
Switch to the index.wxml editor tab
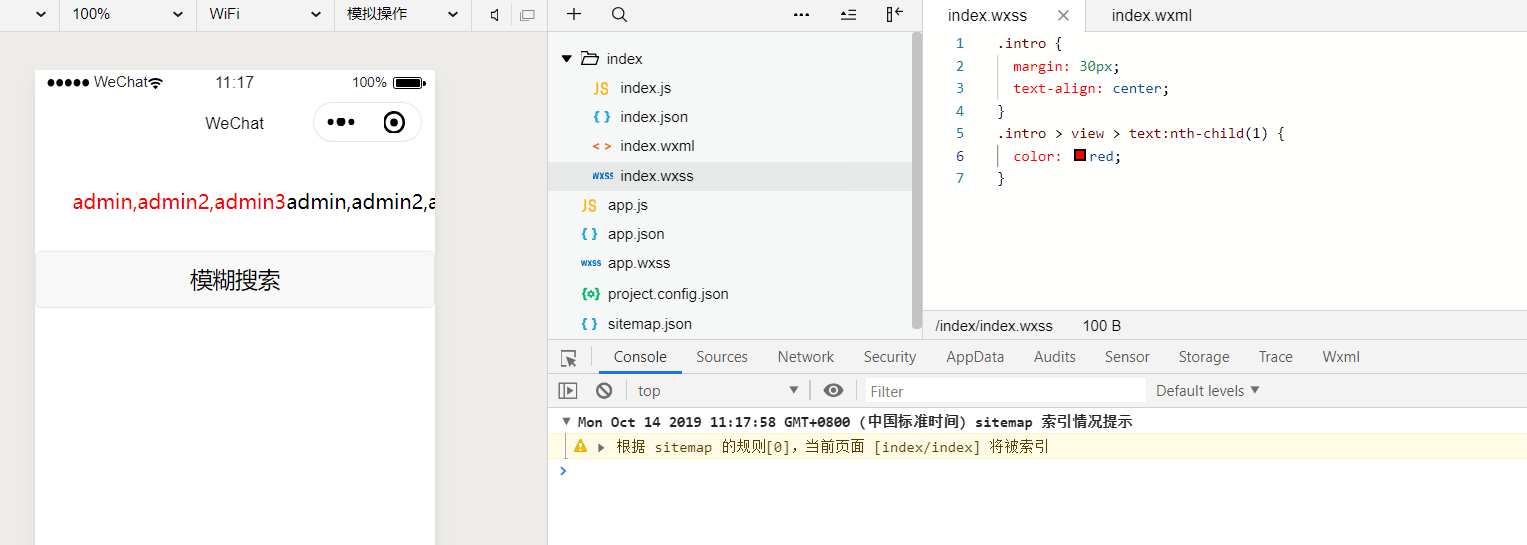(1151, 16)
